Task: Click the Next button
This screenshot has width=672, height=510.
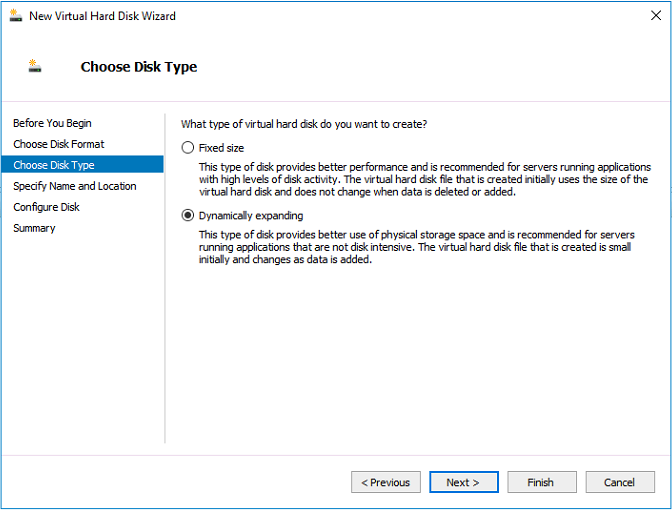Action: pyautogui.click(x=464, y=482)
